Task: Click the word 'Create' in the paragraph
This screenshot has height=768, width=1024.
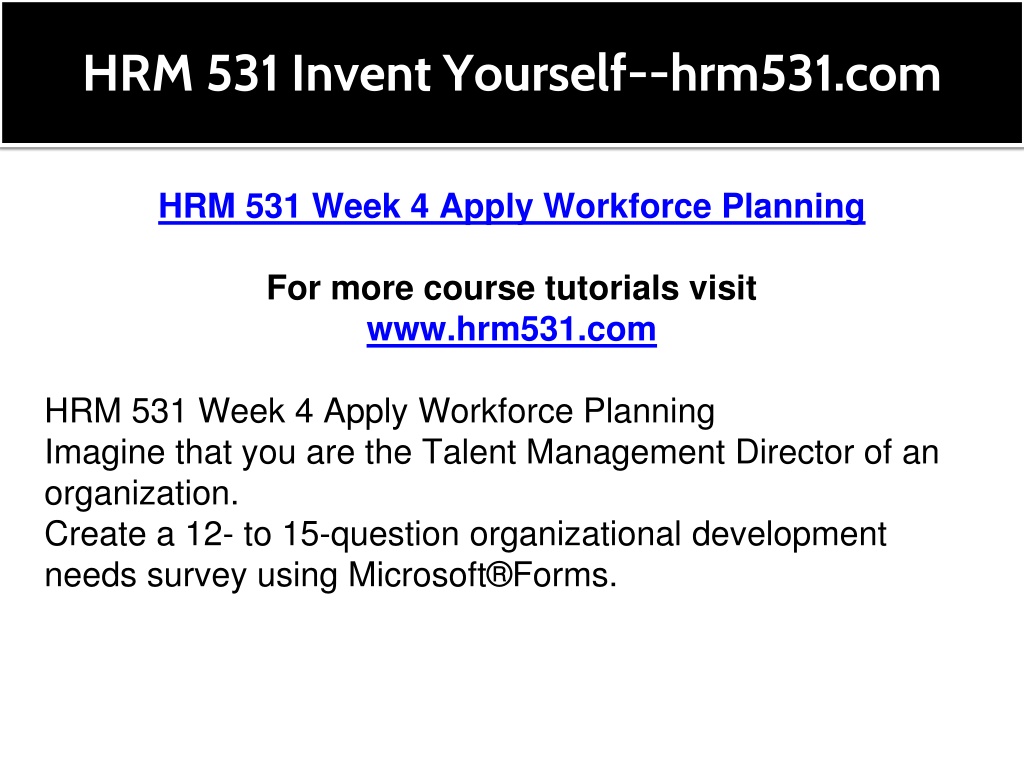Action: (95, 534)
